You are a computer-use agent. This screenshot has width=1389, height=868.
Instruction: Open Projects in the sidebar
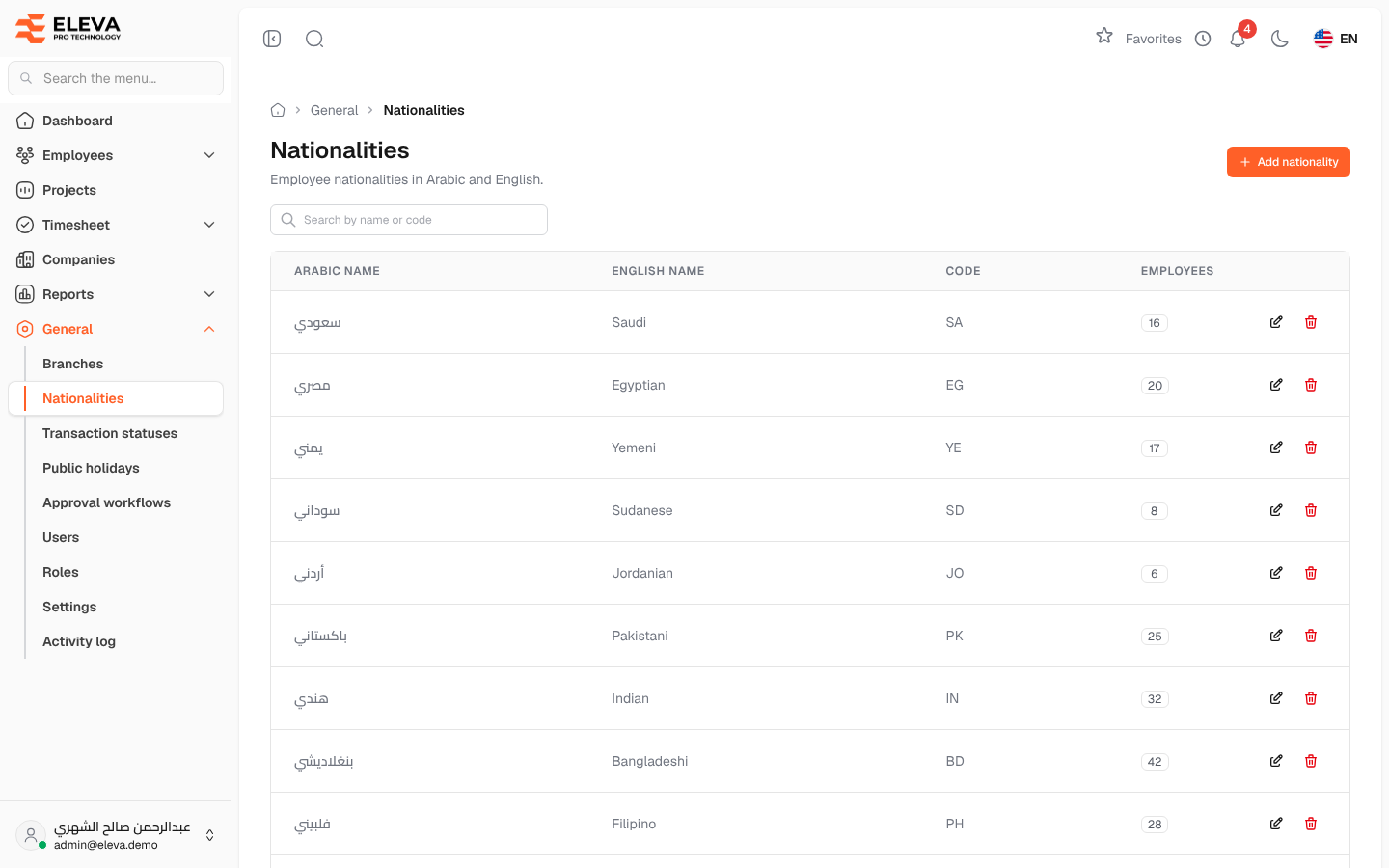coord(116,190)
